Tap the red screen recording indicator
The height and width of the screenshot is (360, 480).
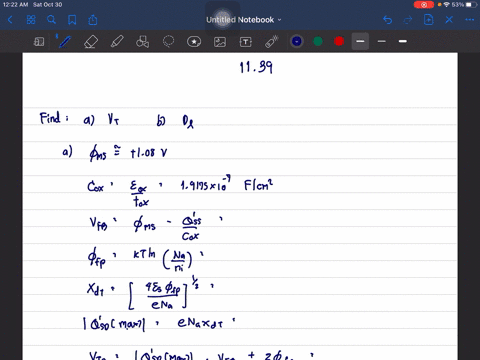[x=424, y=5]
